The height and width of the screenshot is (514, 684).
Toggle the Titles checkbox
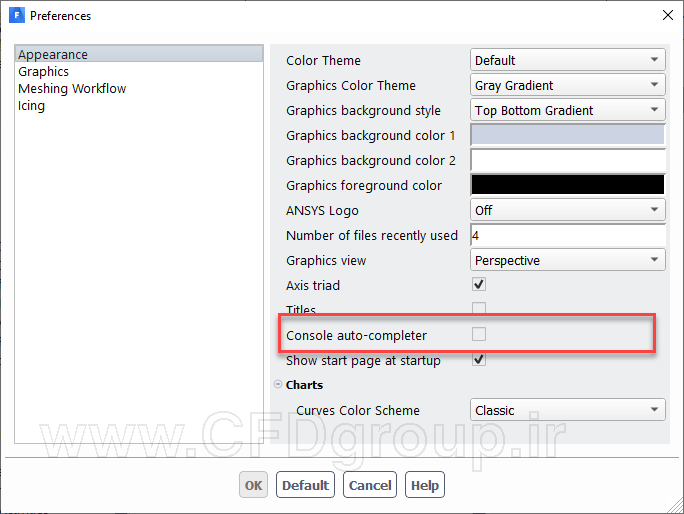coord(479,309)
